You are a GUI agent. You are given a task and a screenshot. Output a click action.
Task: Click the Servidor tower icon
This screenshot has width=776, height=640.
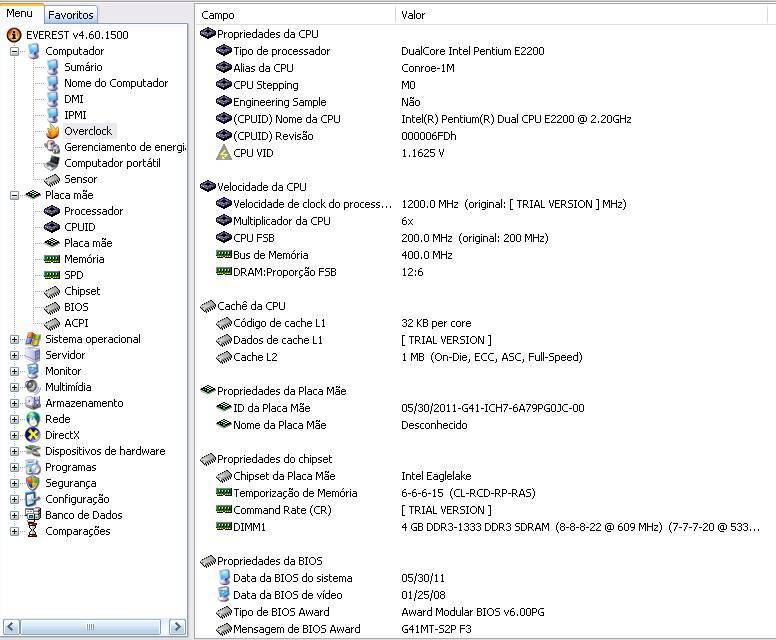click(33, 355)
